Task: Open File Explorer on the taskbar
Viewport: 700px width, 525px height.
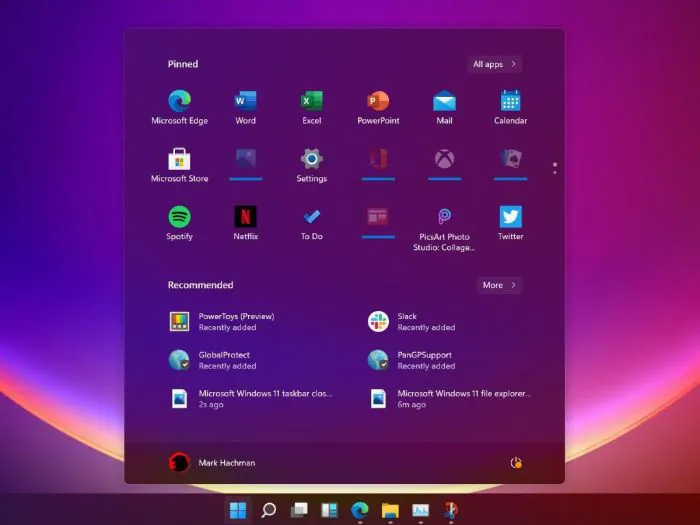Action: click(390, 510)
